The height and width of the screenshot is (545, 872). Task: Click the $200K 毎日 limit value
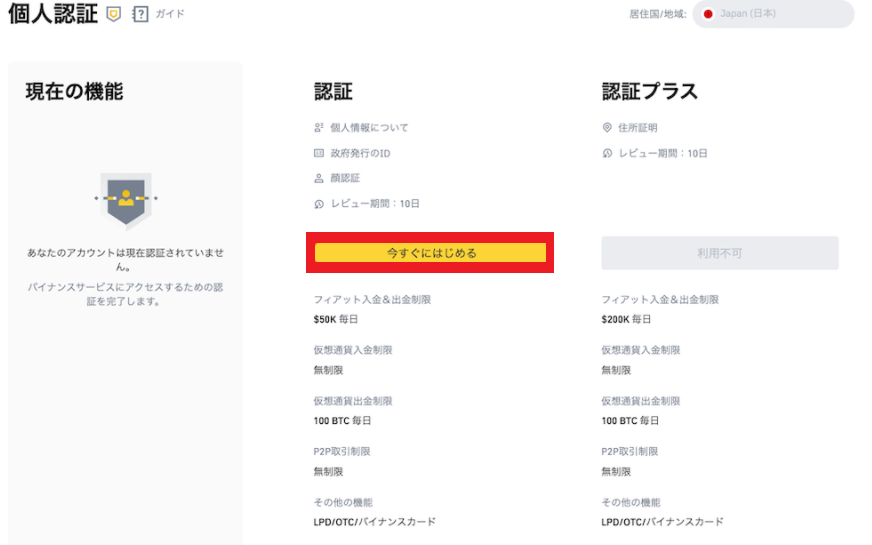(626, 319)
